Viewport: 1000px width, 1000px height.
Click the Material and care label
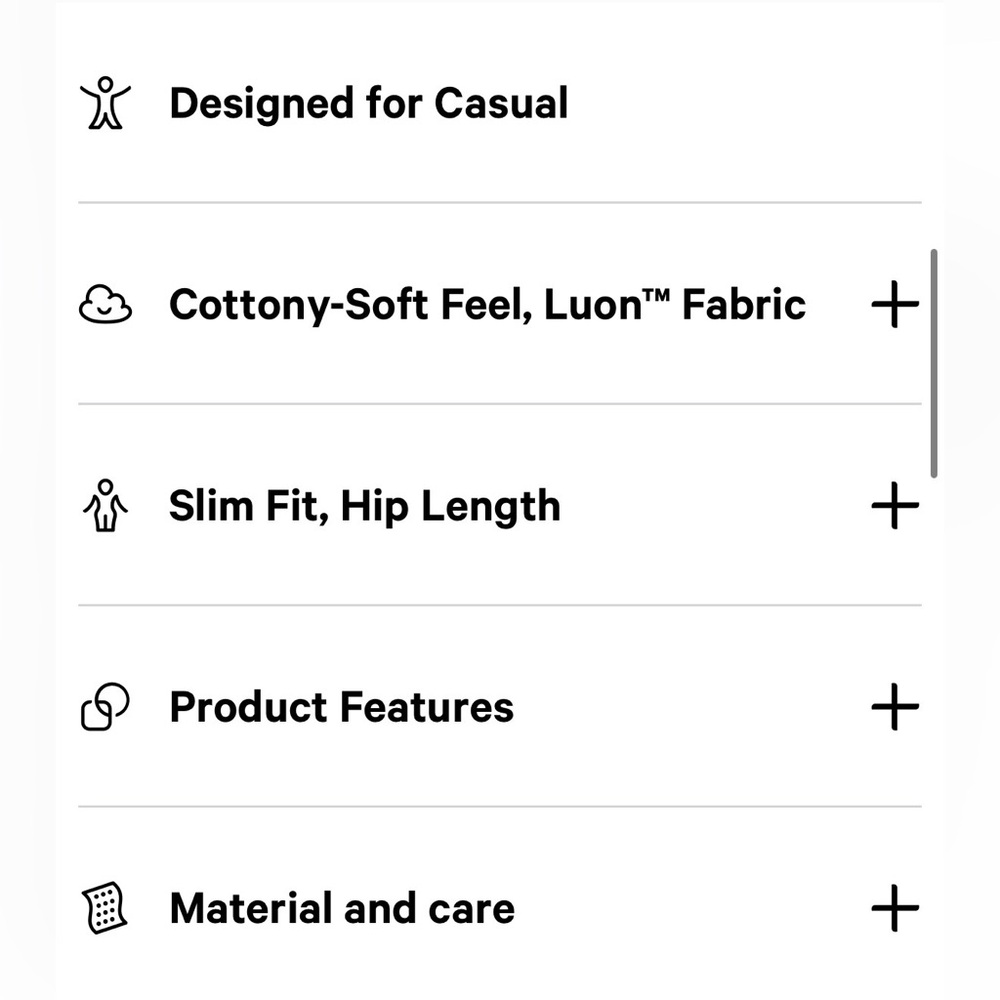tap(342, 908)
